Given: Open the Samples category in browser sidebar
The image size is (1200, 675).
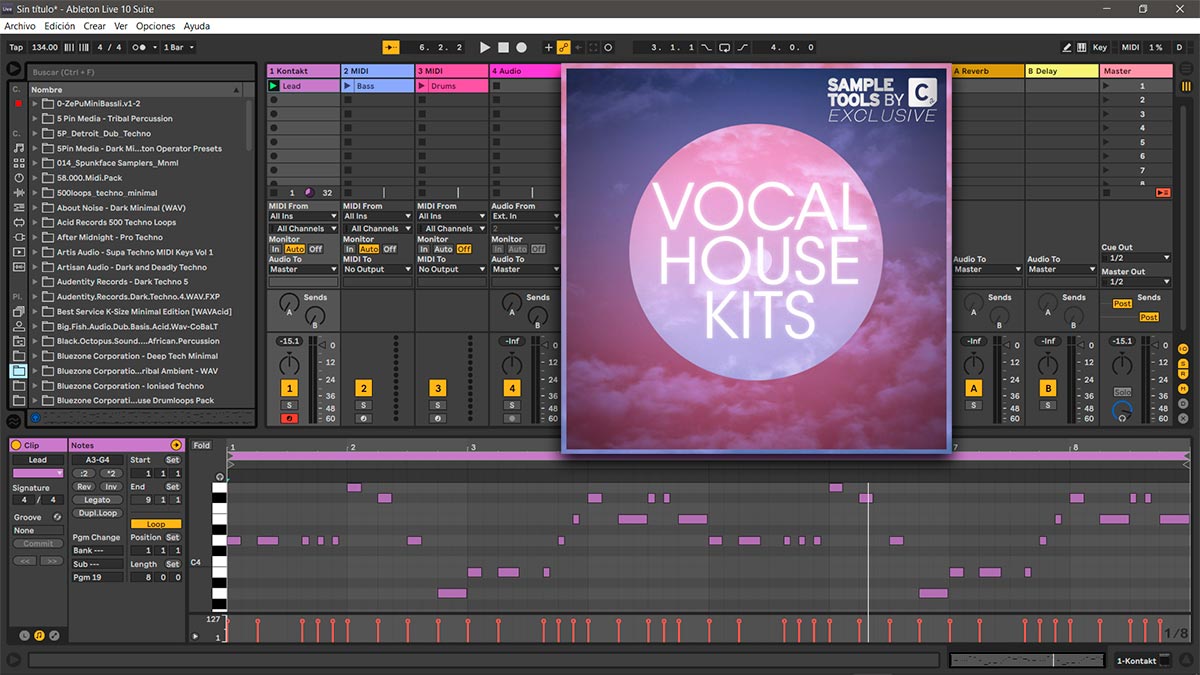Looking at the screenshot, I should point(19,267).
